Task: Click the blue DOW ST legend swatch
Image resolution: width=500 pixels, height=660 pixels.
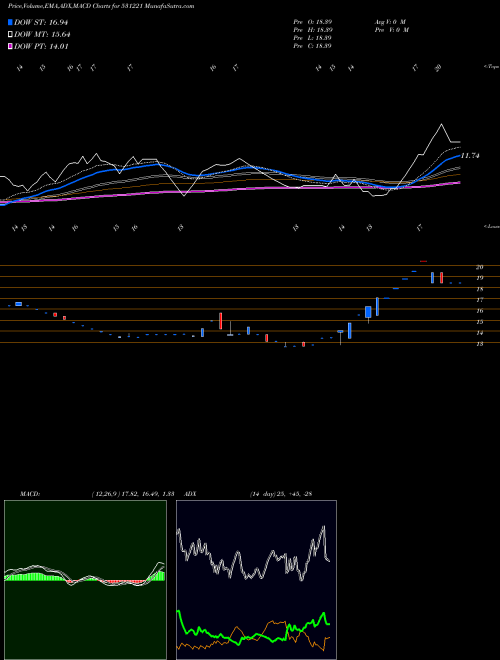Action: (x=11, y=22)
